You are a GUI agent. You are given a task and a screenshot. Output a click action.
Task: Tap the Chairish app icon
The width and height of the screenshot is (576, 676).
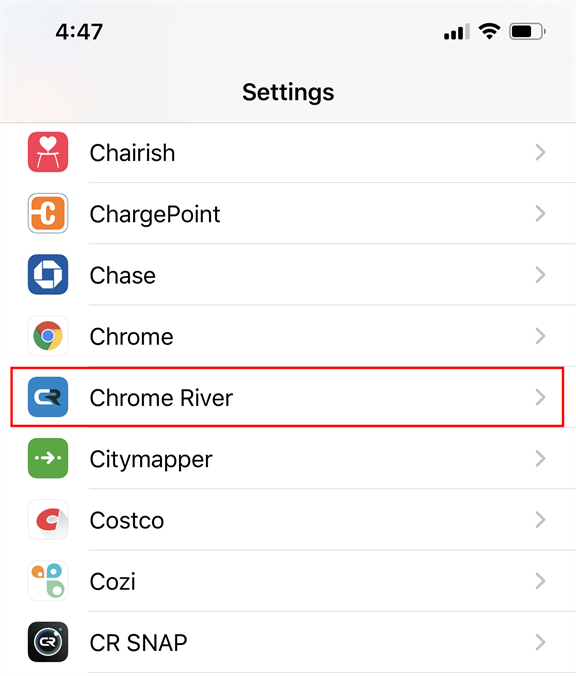tap(48, 152)
